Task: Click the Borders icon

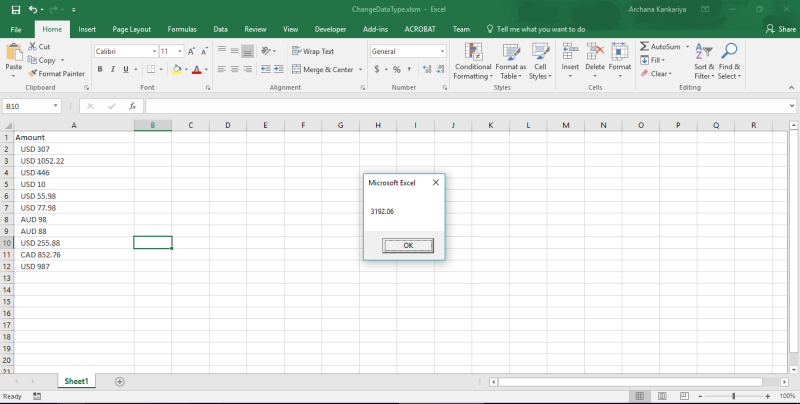Action: pyautogui.click(x=151, y=69)
